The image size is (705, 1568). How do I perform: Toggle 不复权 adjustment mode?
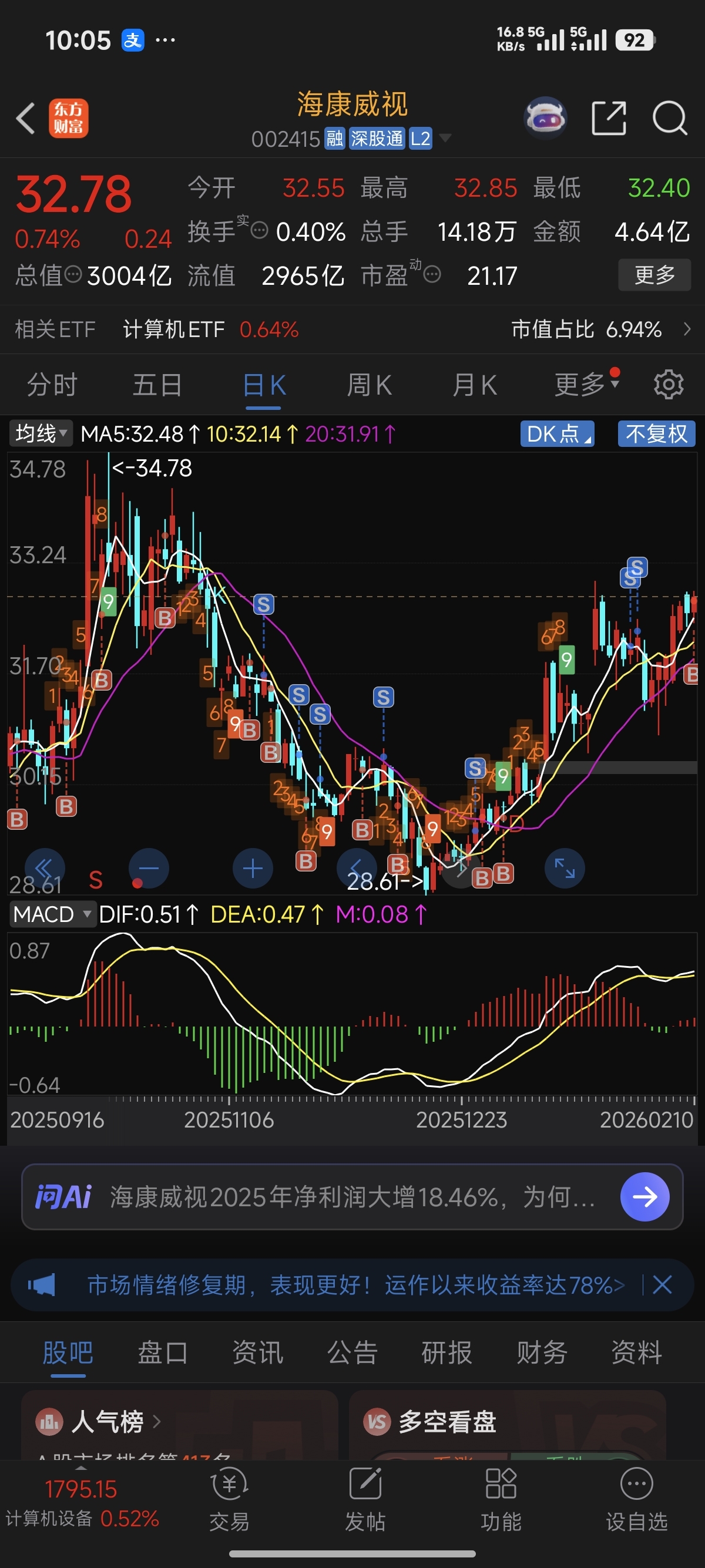(x=656, y=434)
